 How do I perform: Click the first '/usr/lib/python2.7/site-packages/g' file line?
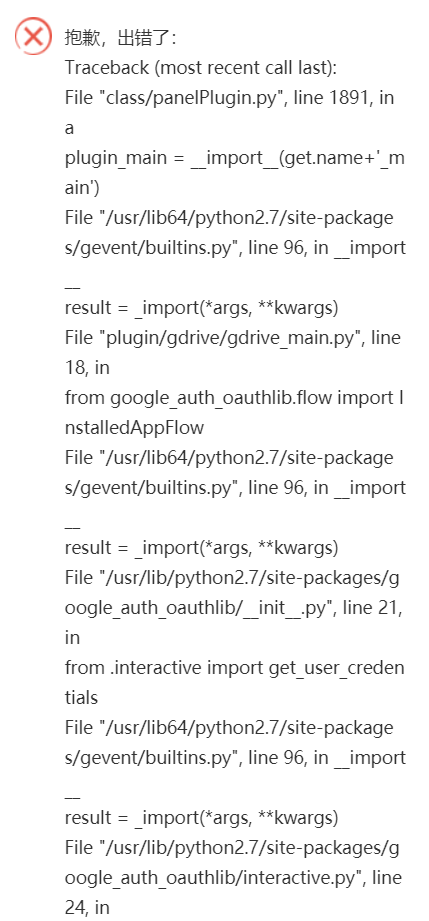point(232,578)
